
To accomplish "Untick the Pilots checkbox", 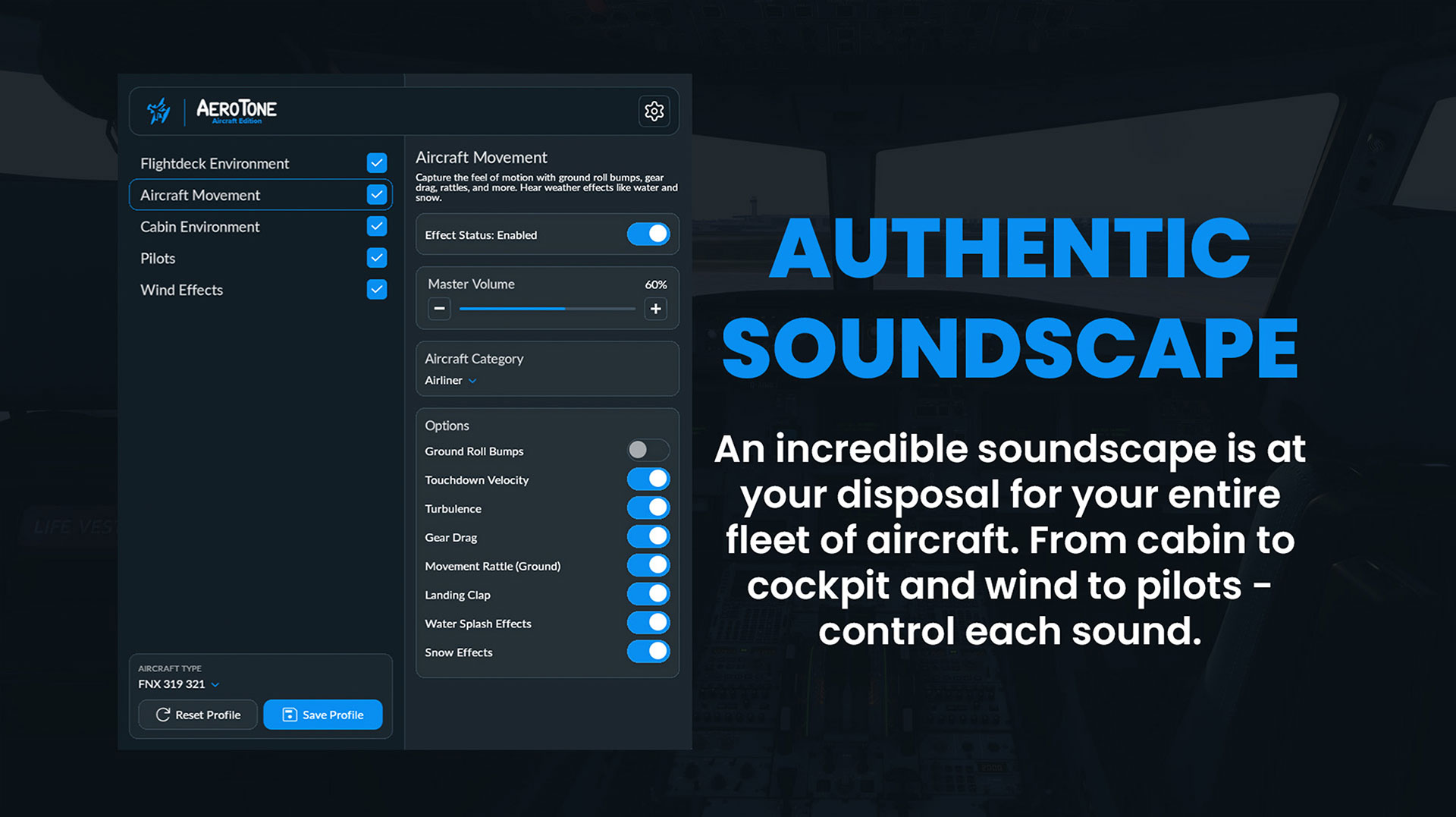I will (x=377, y=258).
